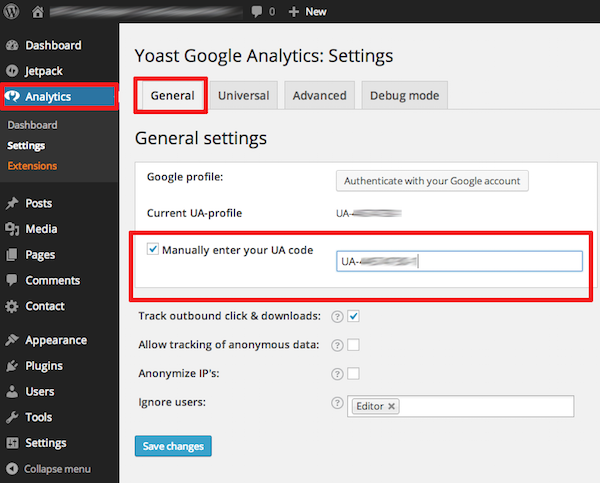Screen dimensions: 600x483
Task: Open the Jetpack menu label
Action: (44, 71)
